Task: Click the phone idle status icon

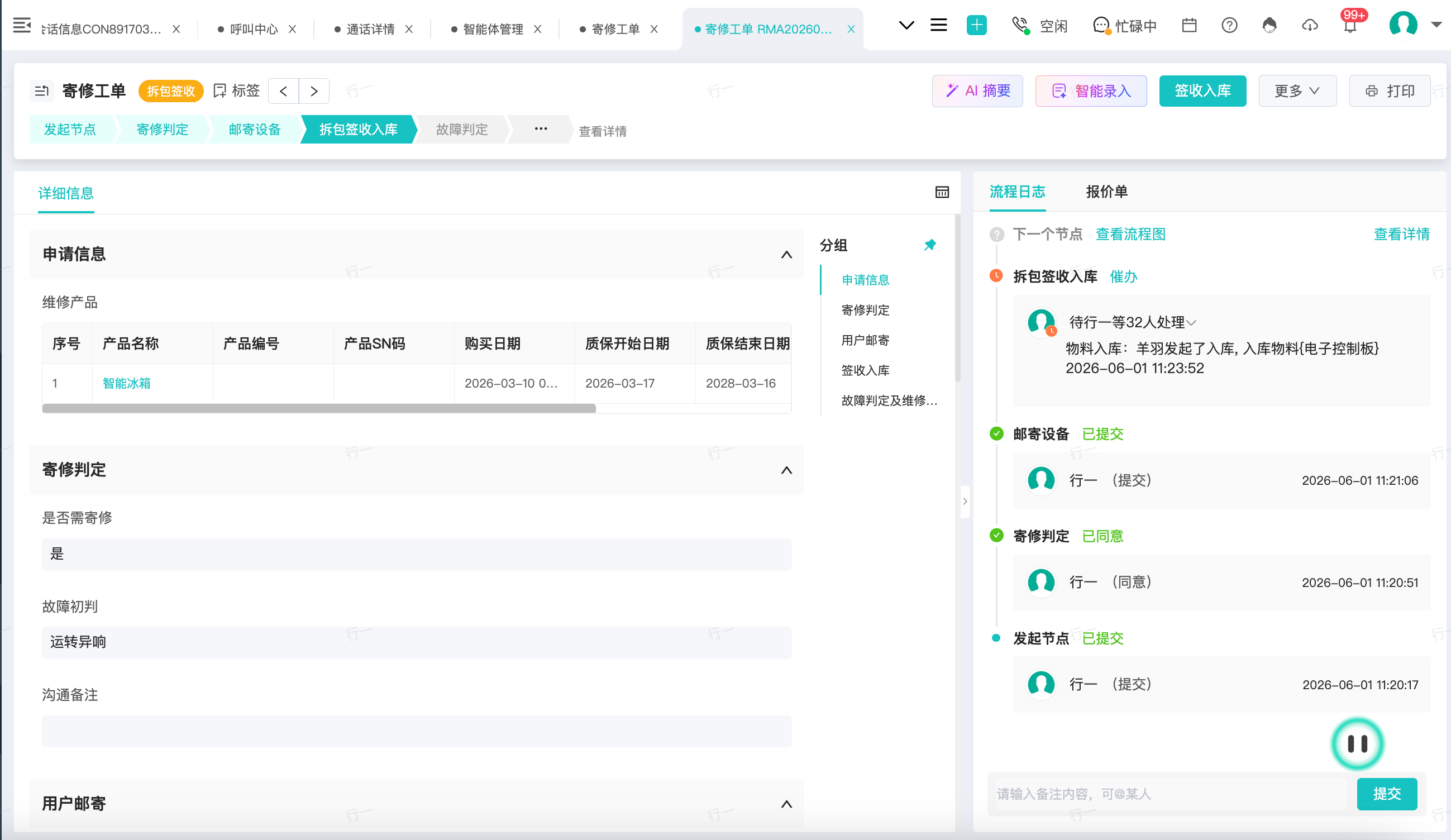Action: coord(1020,25)
